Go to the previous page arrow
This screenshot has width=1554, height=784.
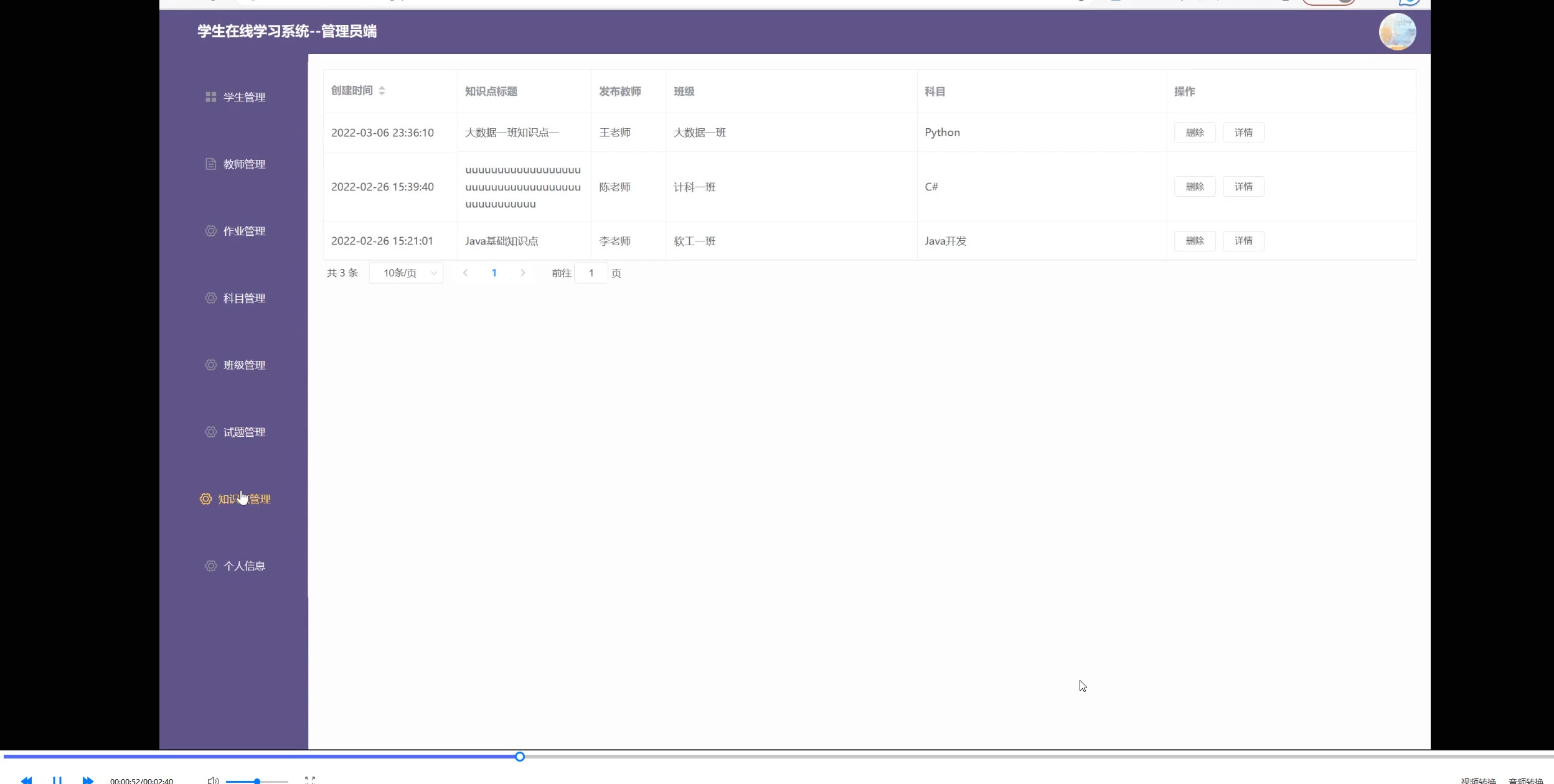click(x=465, y=273)
